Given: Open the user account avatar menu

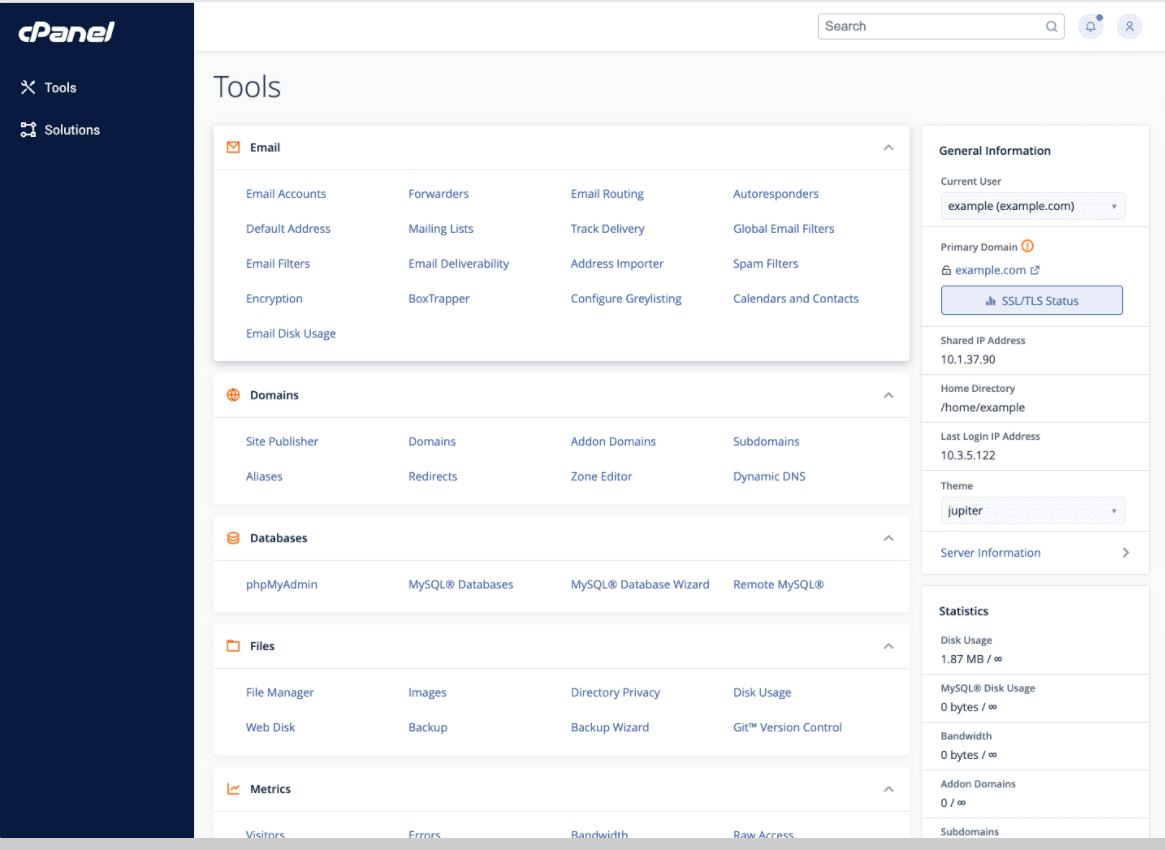Looking at the screenshot, I should pyautogui.click(x=1129, y=27).
